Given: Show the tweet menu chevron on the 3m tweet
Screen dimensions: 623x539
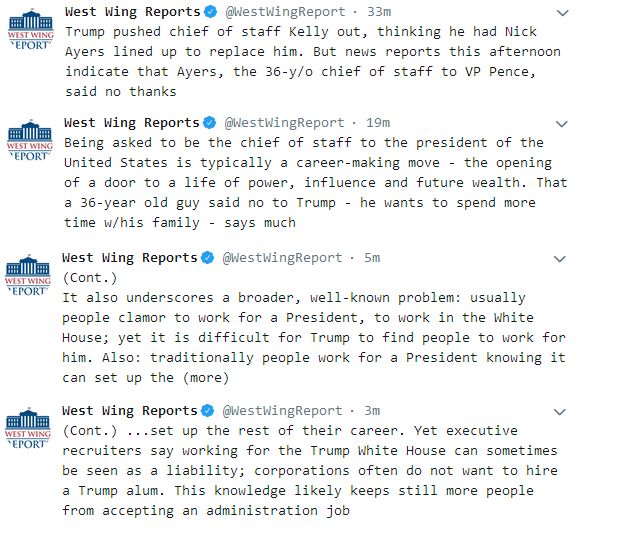Looking at the screenshot, I should [562, 411].
